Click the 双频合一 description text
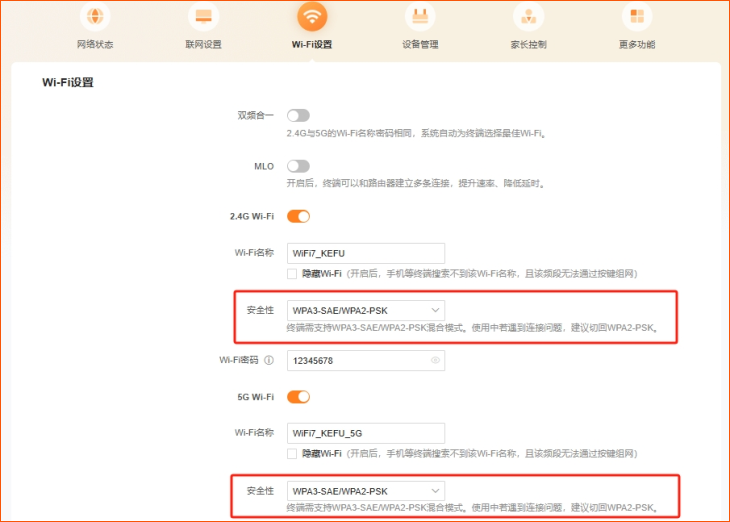 click(416, 134)
